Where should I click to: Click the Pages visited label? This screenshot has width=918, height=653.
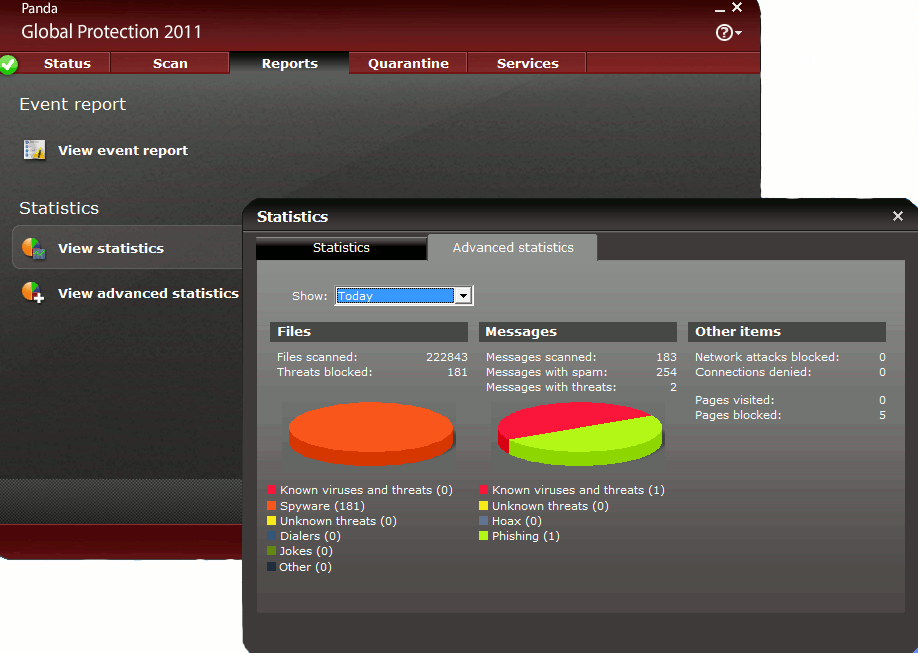(x=734, y=401)
